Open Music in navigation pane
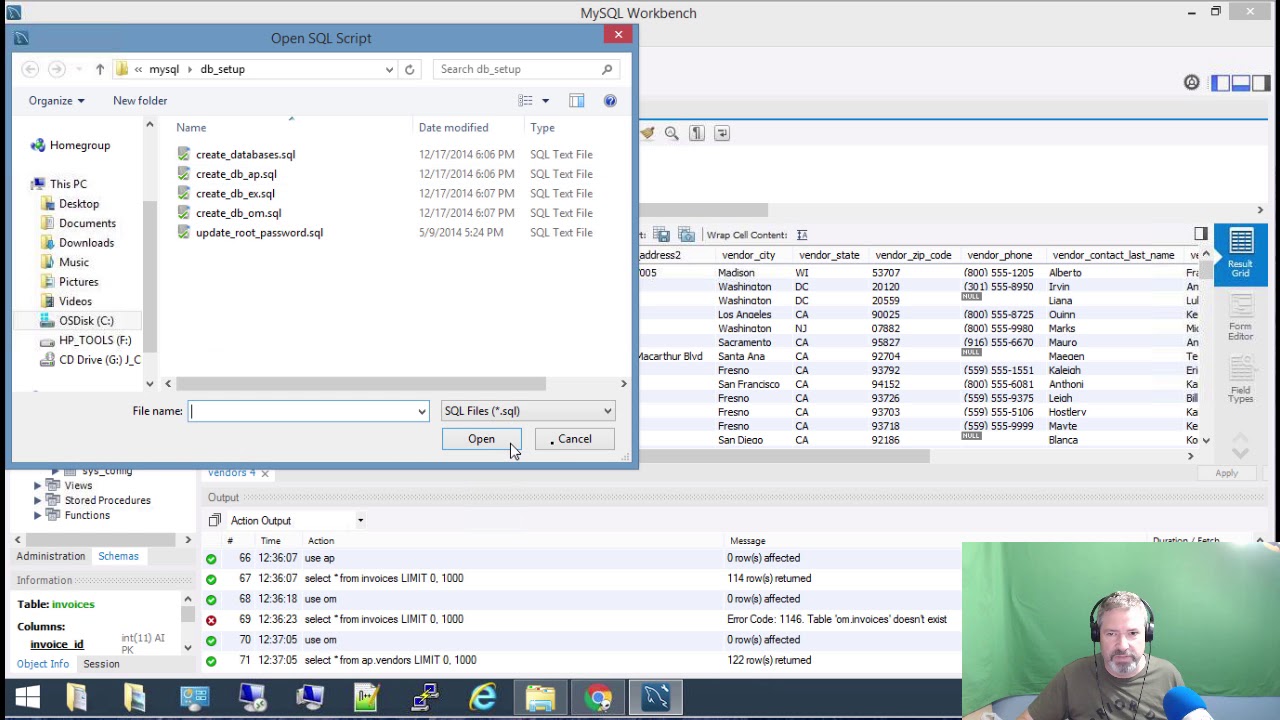1280x720 pixels. pyautogui.click(x=73, y=262)
